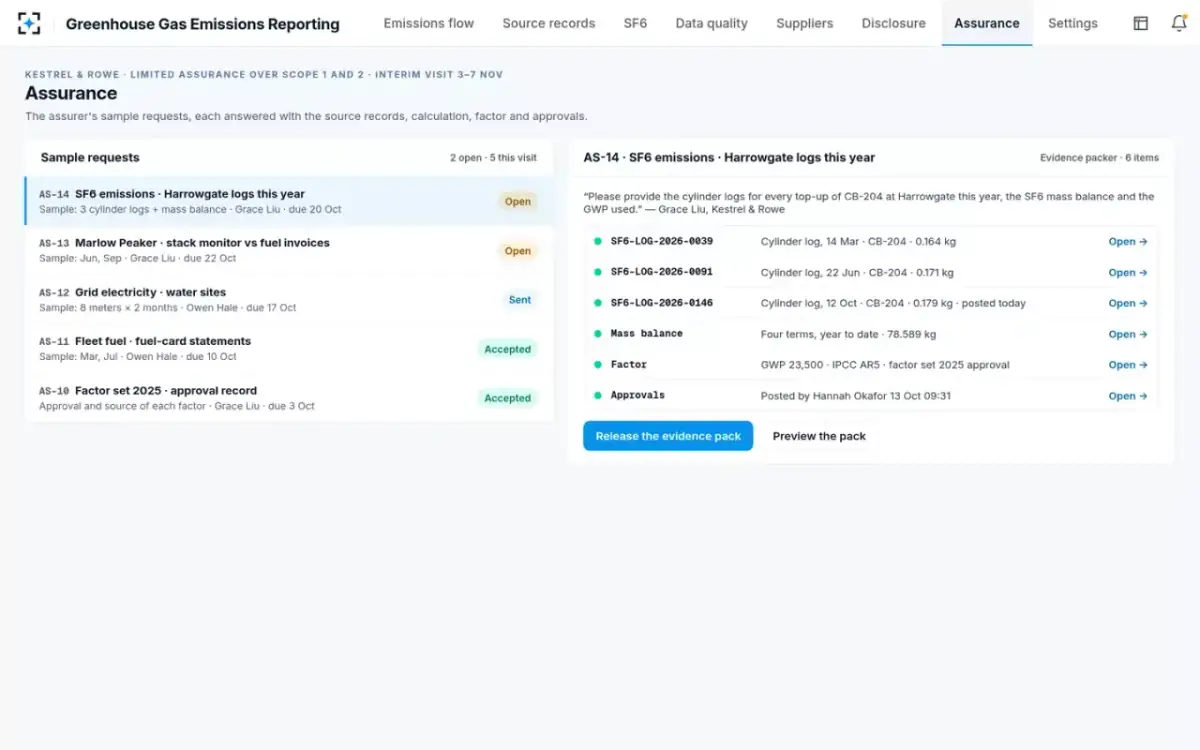1200x750 pixels.
Task: Release the evidence pack
Action: (668, 436)
